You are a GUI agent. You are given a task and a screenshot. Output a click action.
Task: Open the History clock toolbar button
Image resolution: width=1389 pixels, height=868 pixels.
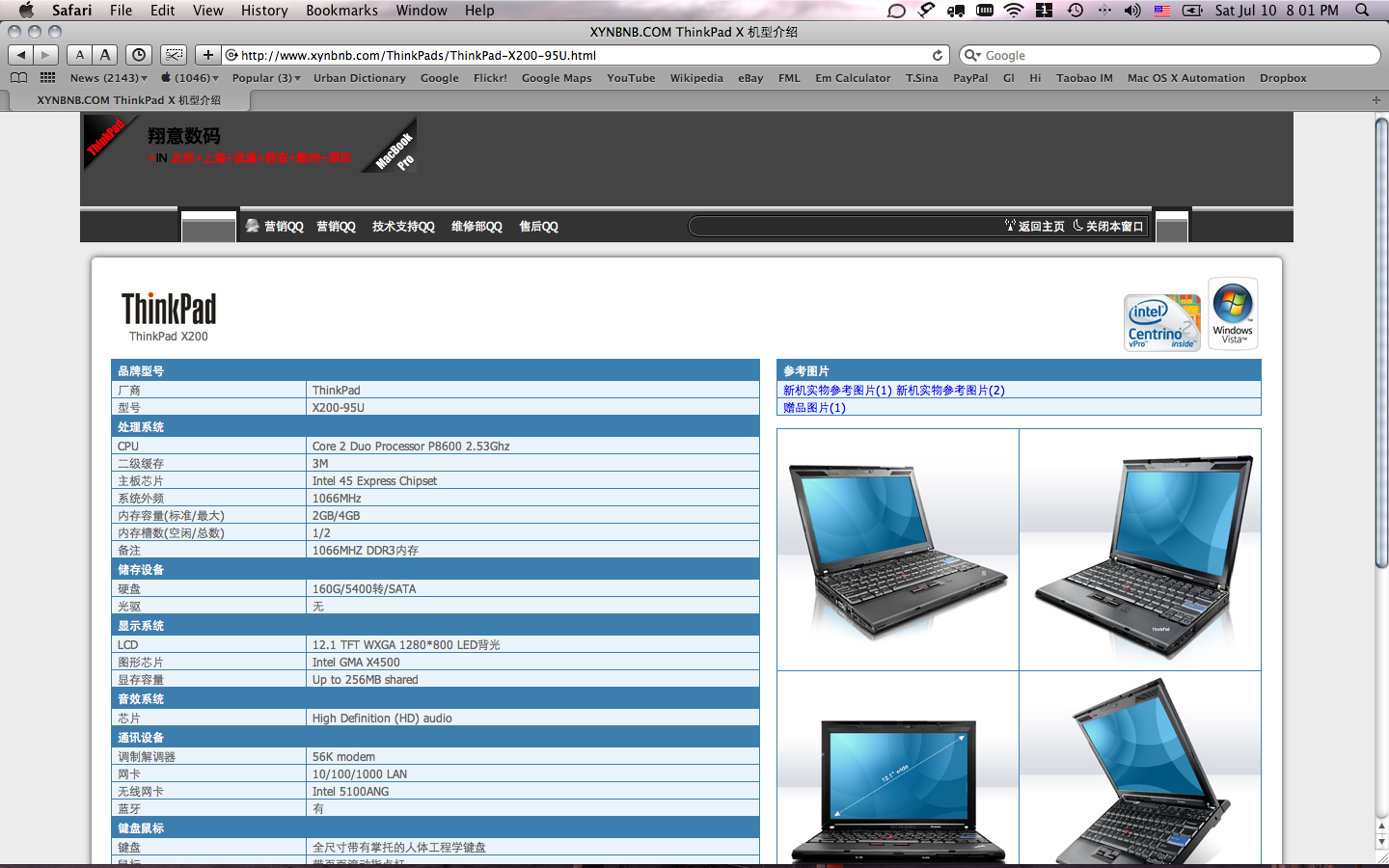coord(139,55)
